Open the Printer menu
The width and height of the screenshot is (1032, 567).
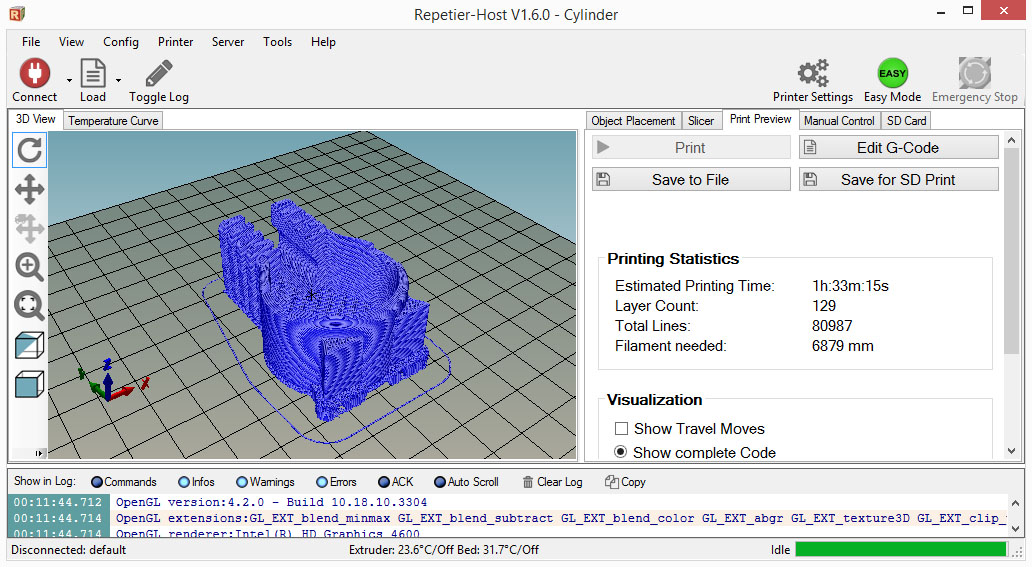point(175,41)
